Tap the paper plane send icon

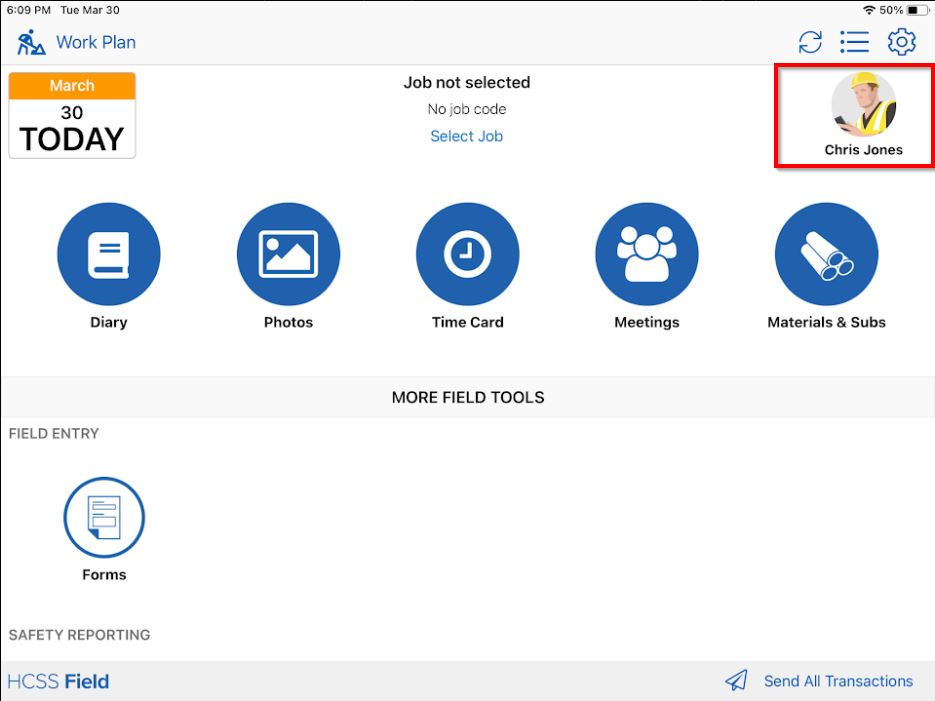pos(737,681)
